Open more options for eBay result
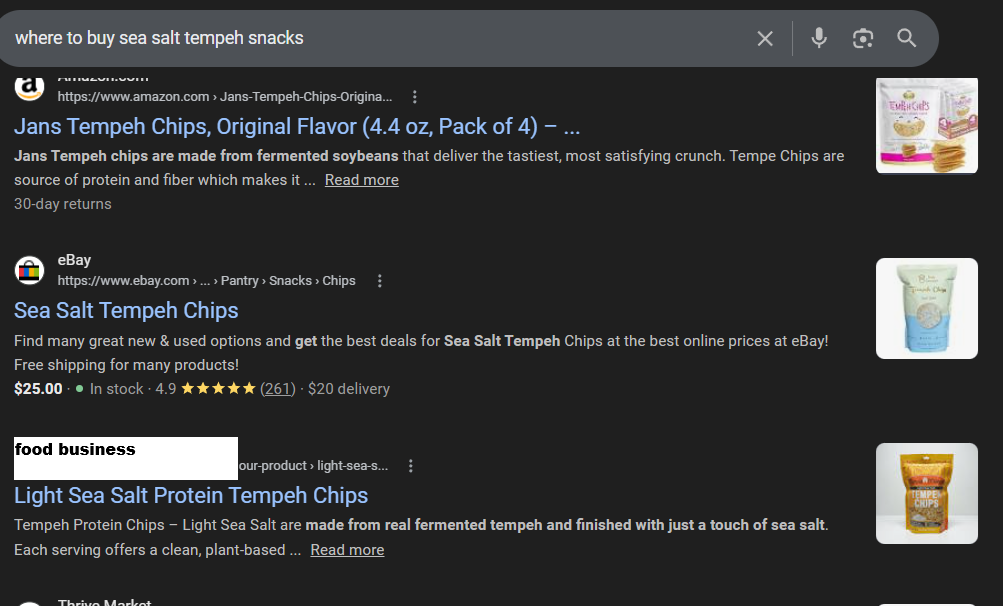1003x606 pixels. [x=380, y=281]
